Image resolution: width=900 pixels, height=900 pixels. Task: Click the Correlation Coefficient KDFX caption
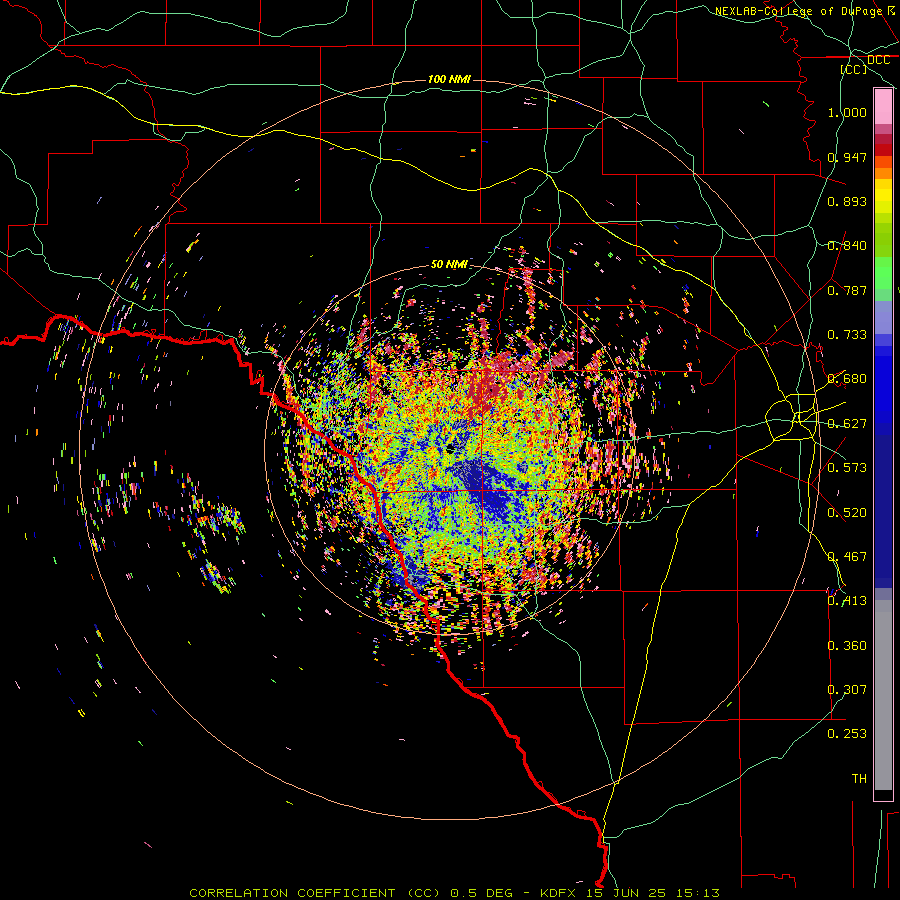[x=454, y=893]
